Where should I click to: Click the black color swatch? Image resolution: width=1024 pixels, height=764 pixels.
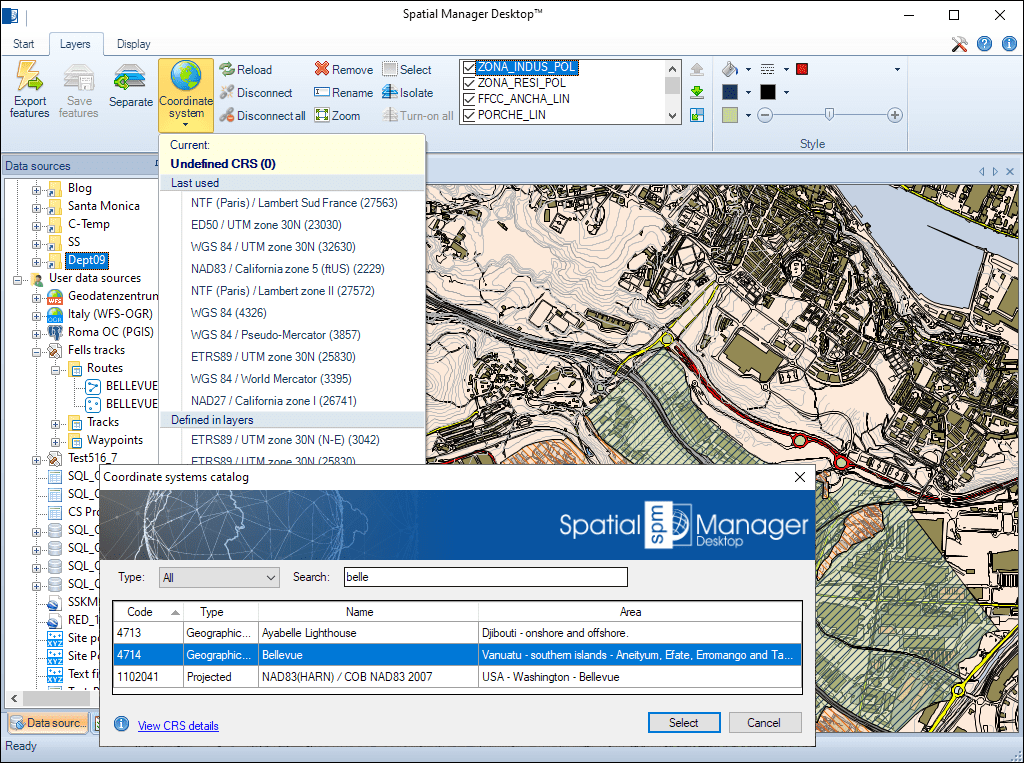coord(768,92)
